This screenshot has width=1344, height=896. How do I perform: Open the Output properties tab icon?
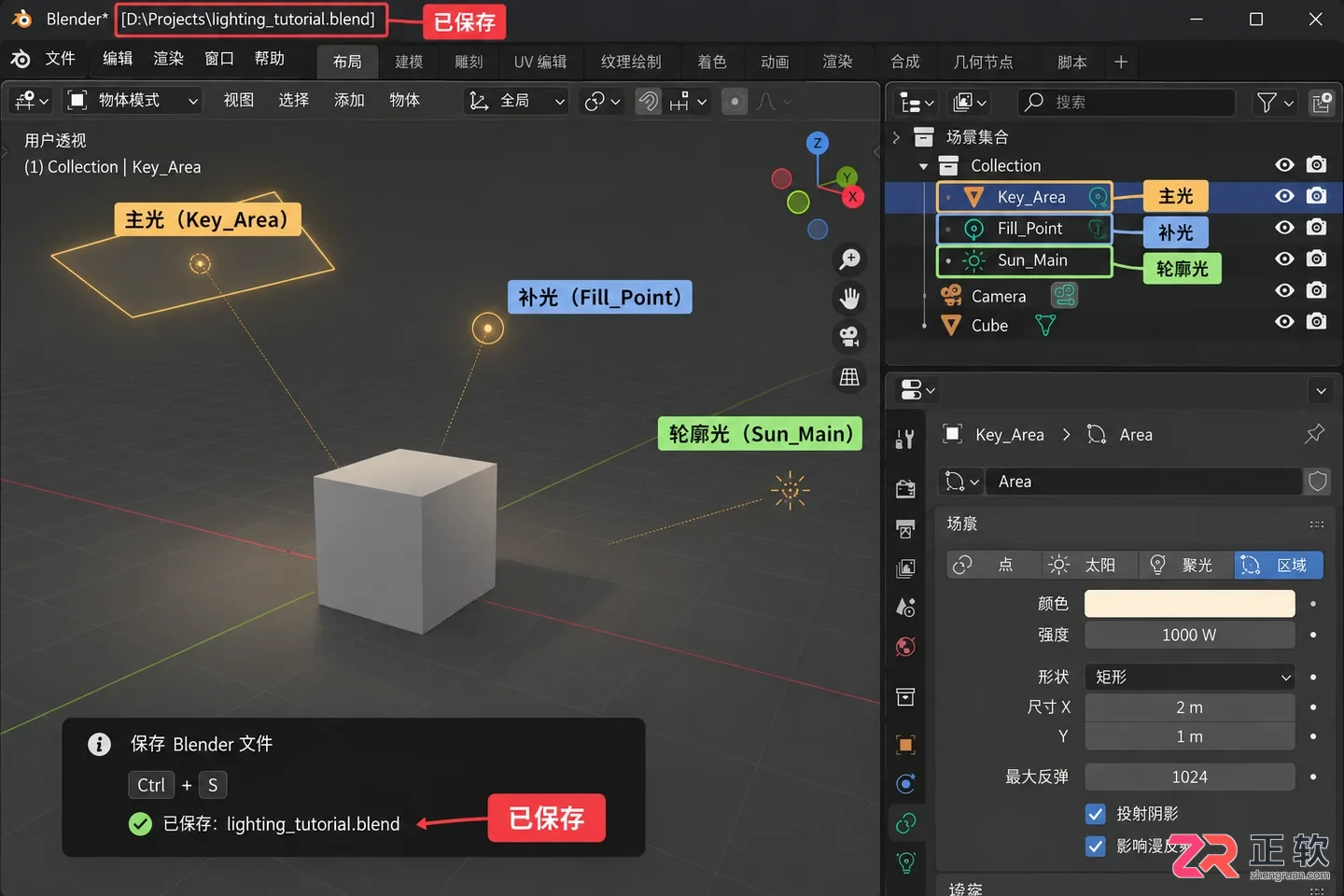(x=904, y=529)
